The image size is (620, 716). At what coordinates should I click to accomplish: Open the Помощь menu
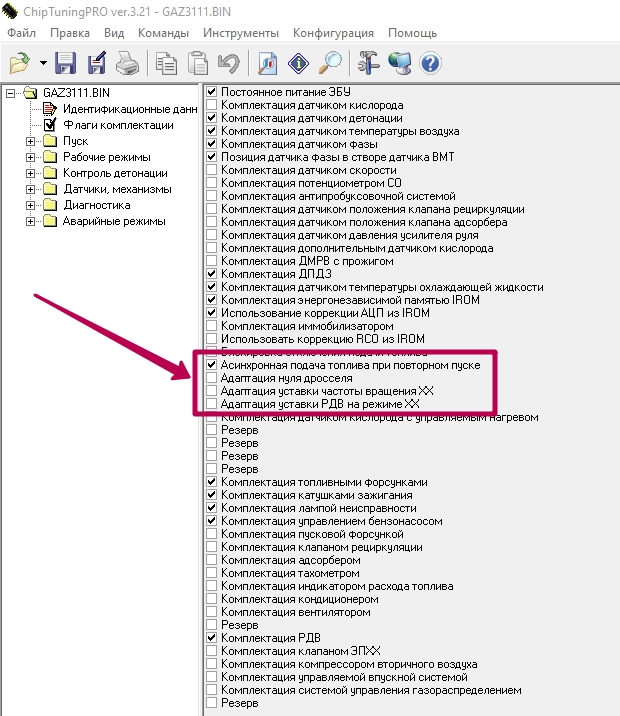click(412, 33)
